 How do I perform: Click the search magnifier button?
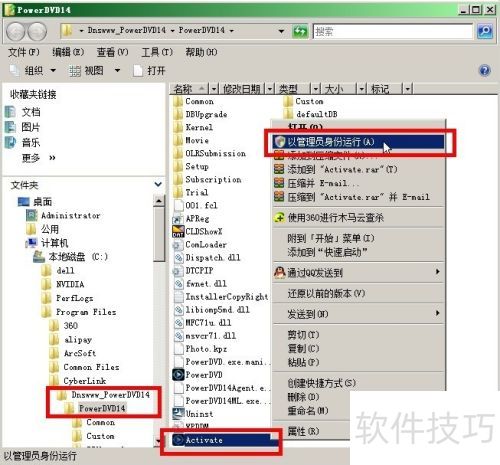coord(485,31)
